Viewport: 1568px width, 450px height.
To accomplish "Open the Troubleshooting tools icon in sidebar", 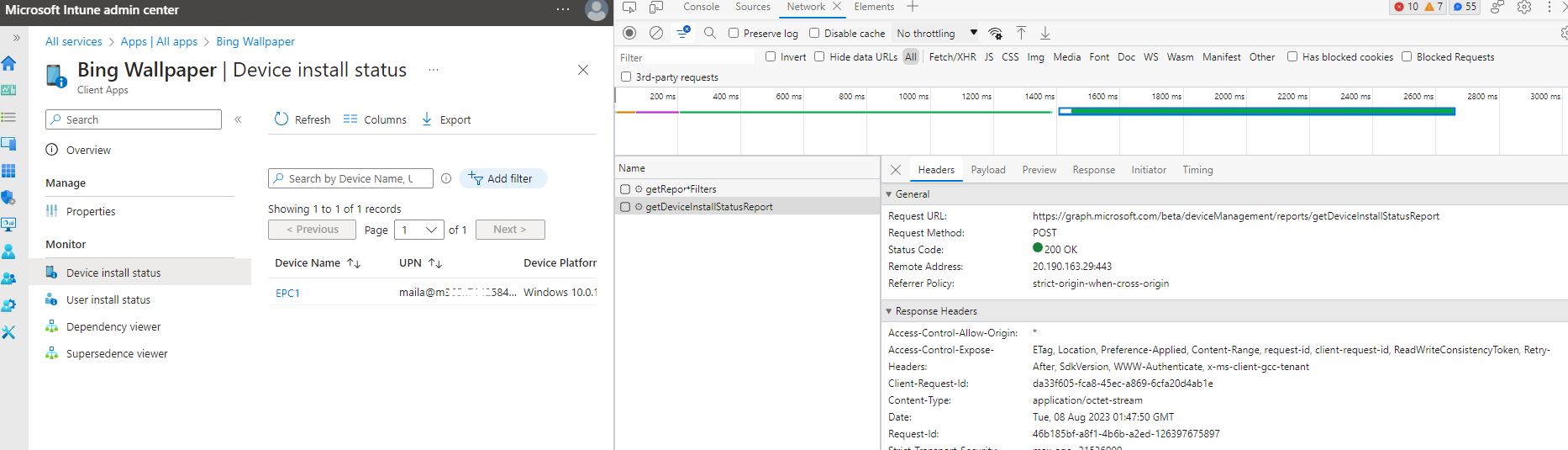I will click(x=8, y=332).
